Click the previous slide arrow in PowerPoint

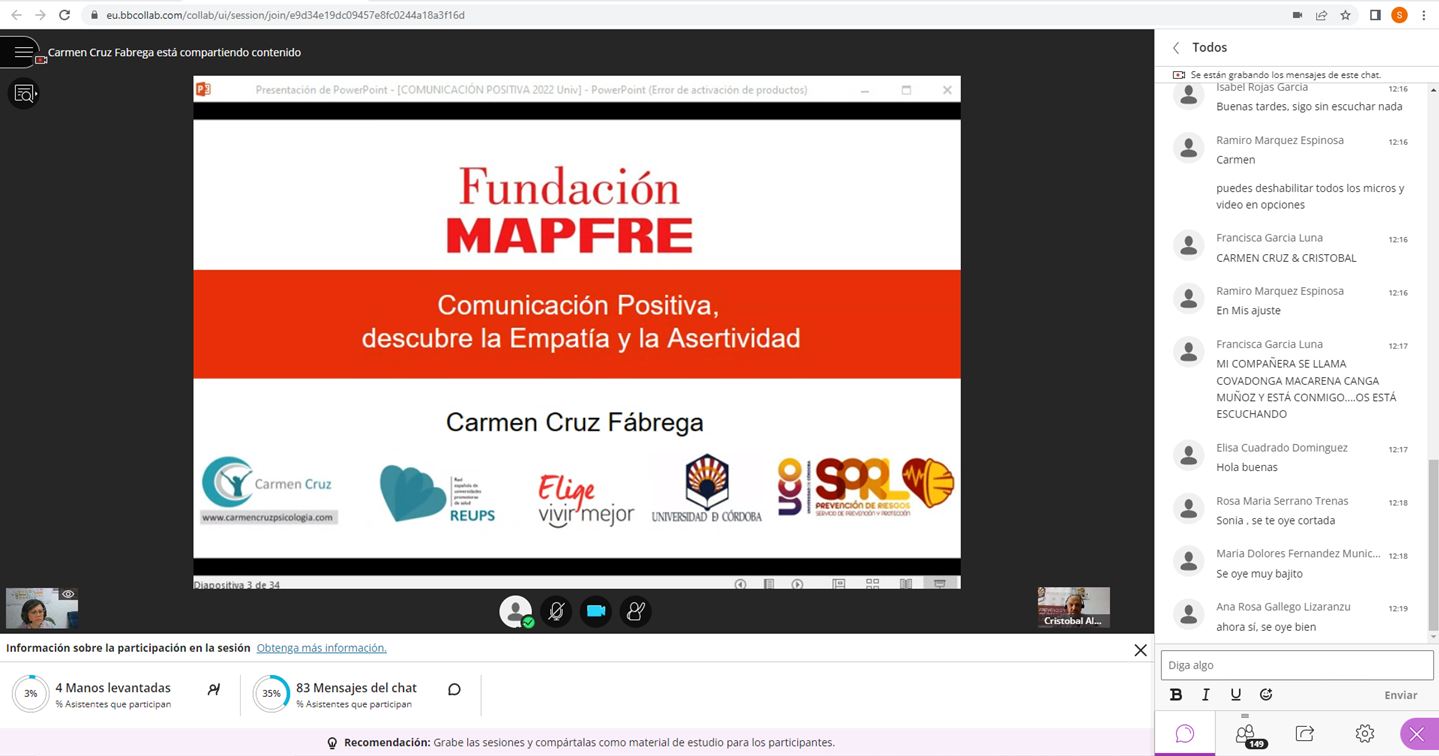click(740, 584)
